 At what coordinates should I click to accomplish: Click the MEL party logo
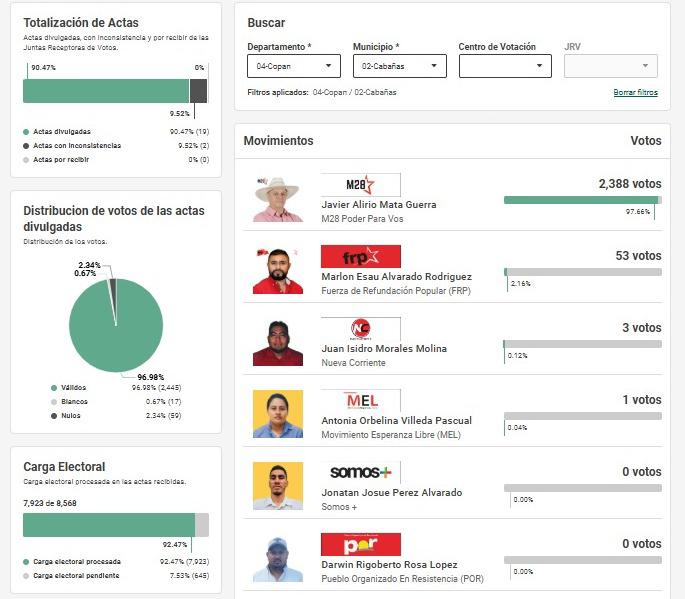pyautogui.click(x=360, y=401)
